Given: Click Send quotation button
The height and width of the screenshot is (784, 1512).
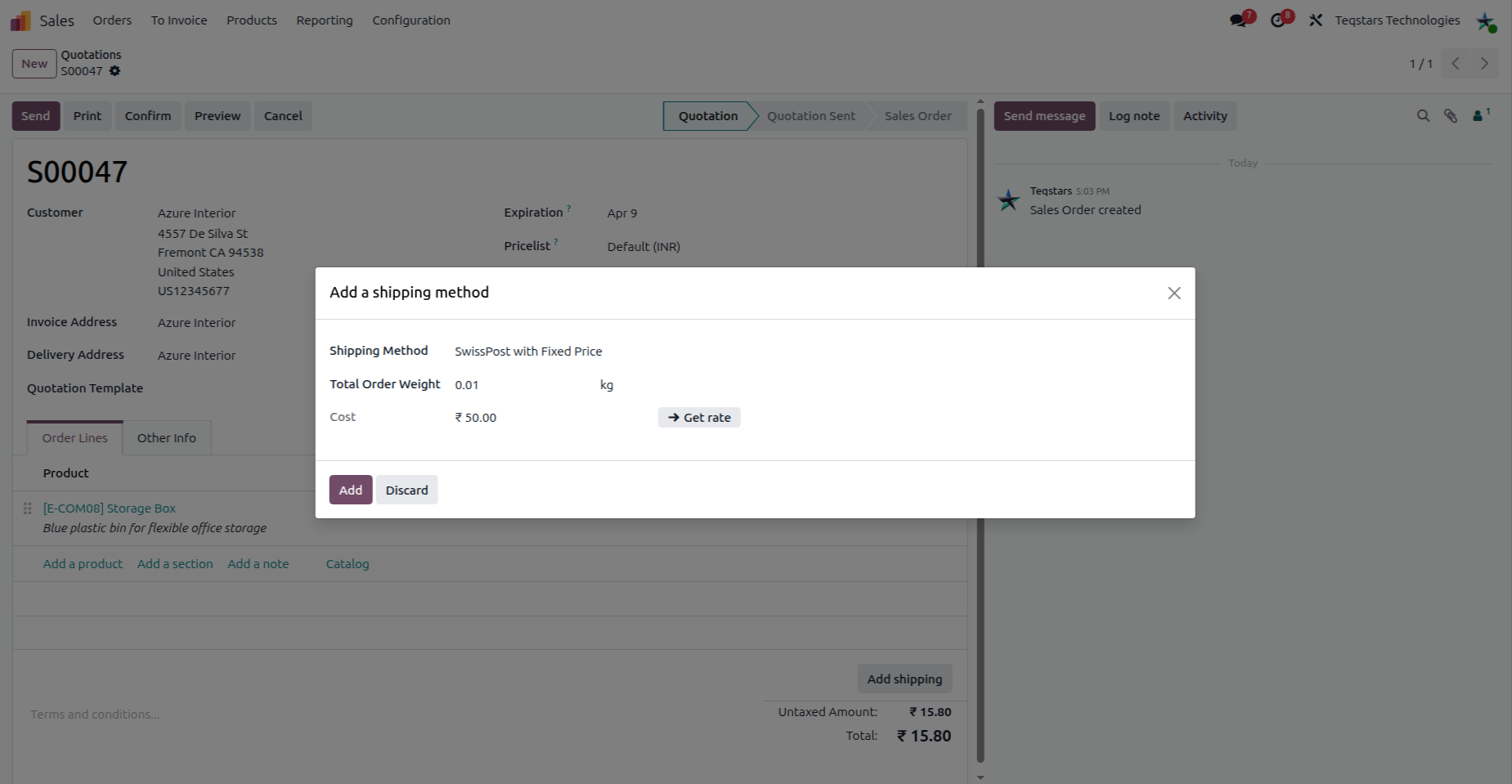Looking at the screenshot, I should pyautogui.click(x=36, y=116).
